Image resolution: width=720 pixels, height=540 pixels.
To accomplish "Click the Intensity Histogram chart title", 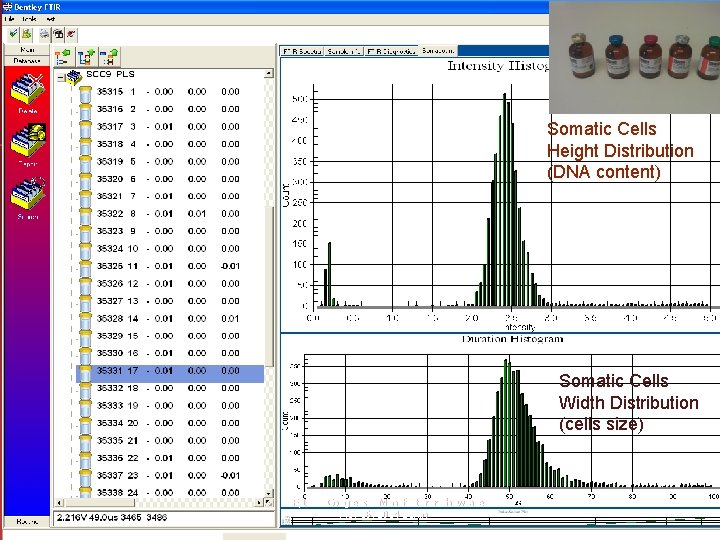I will point(498,66).
